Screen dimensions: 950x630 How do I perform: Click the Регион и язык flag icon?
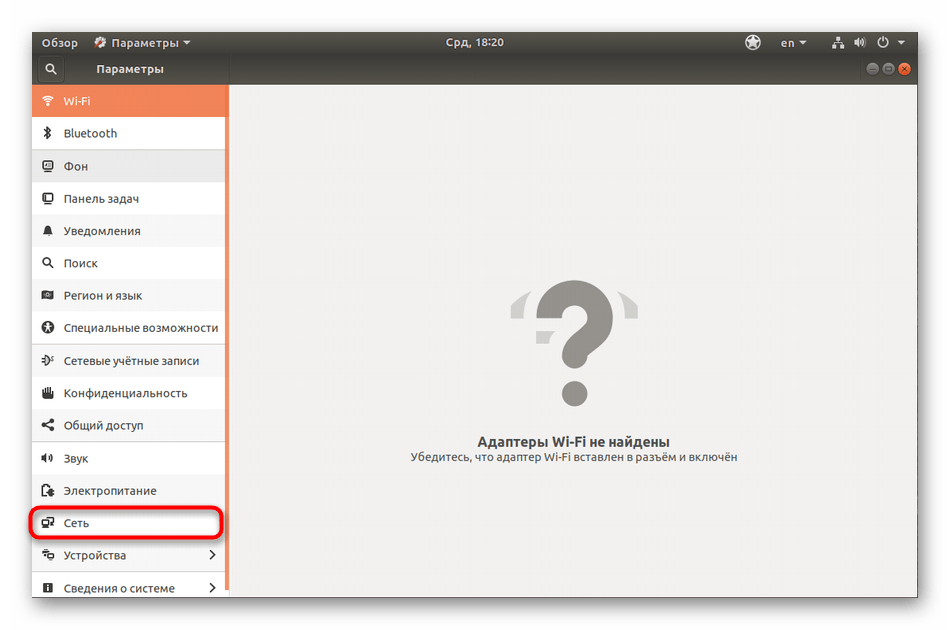click(48, 295)
